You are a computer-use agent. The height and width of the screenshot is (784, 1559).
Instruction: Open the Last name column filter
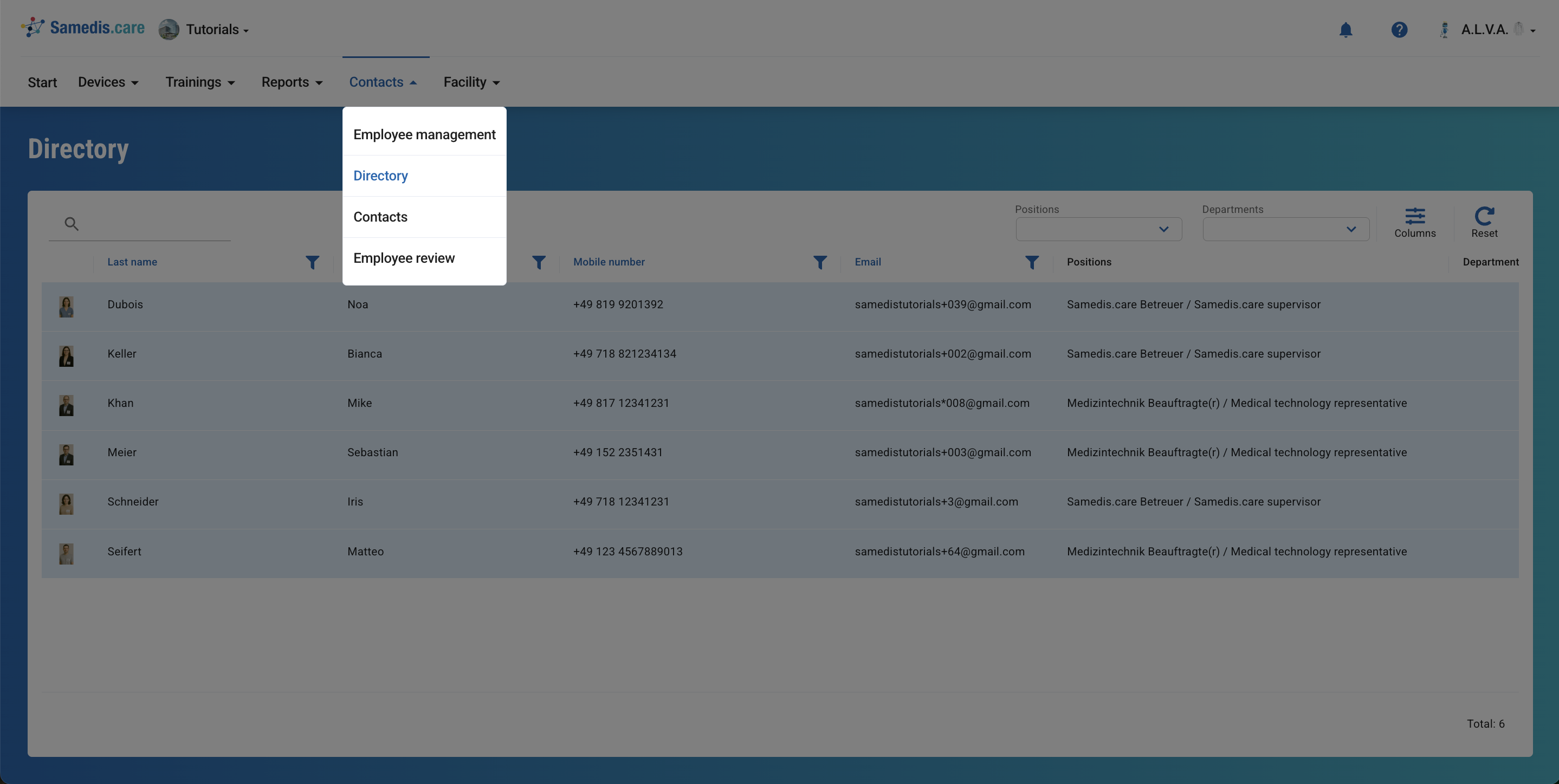pyautogui.click(x=312, y=262)
